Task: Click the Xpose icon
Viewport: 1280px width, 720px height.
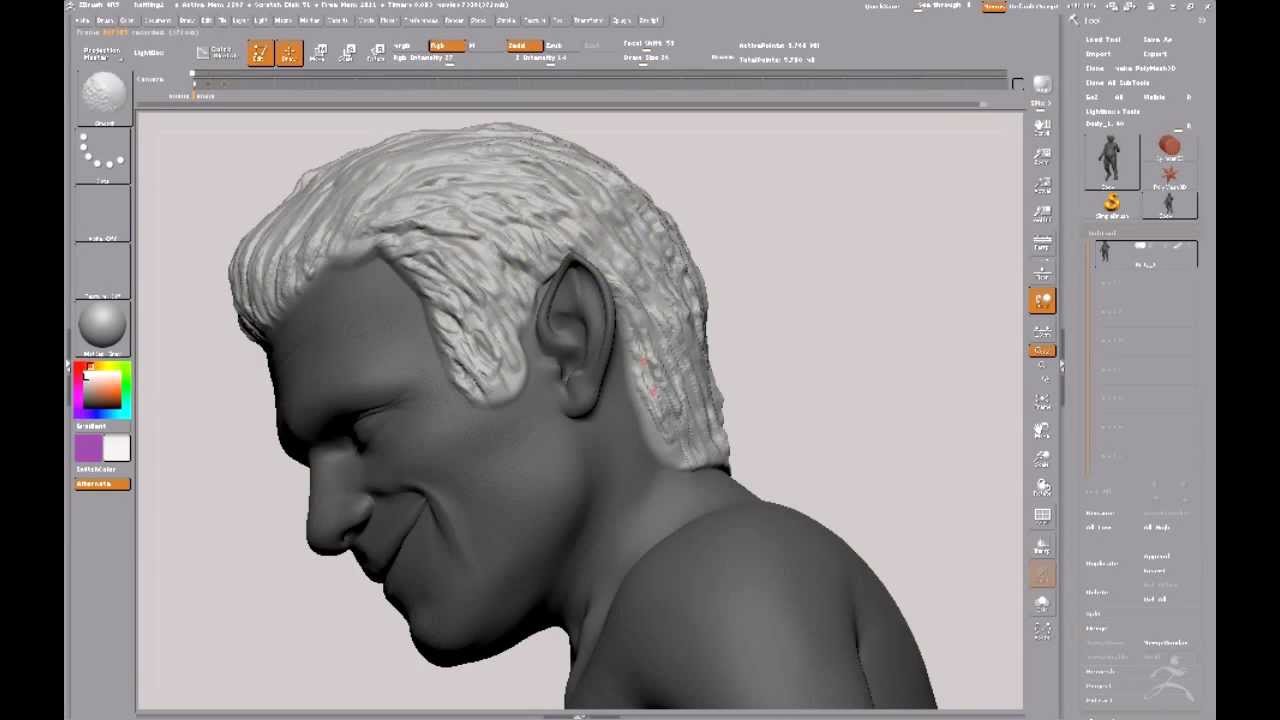Action: coord(1042,632)
